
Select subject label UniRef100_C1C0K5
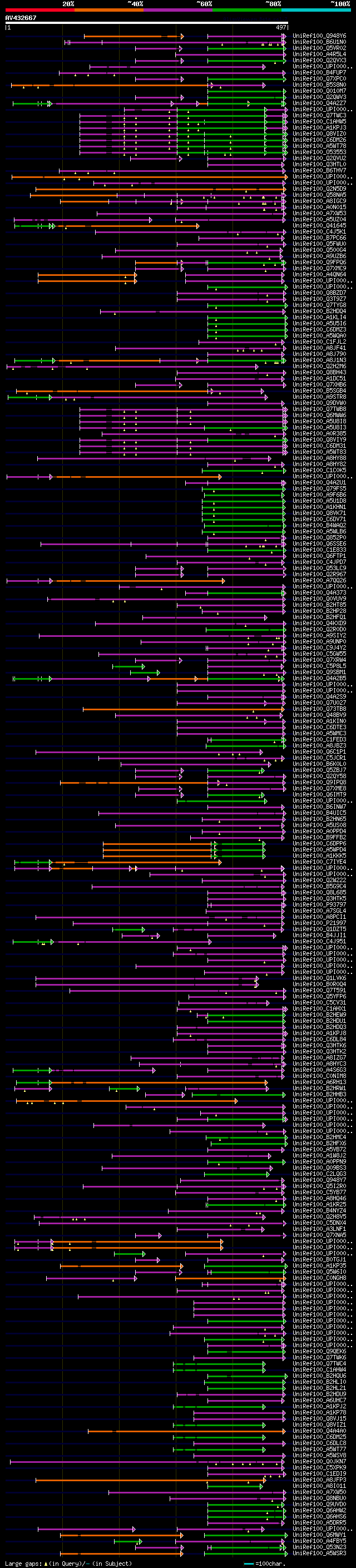point(319,470)
